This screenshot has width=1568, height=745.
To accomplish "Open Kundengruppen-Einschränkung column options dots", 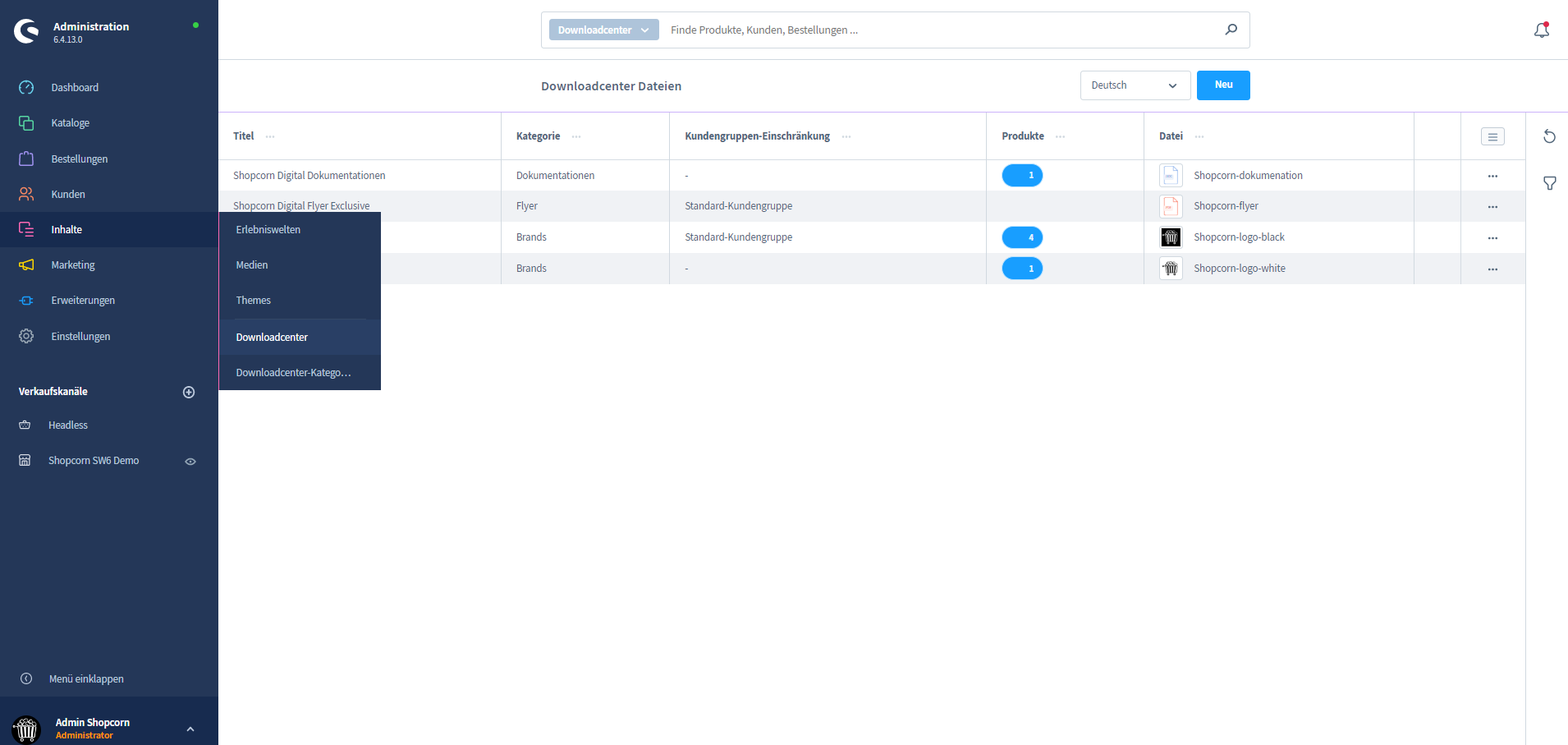I will coord(846,136).
